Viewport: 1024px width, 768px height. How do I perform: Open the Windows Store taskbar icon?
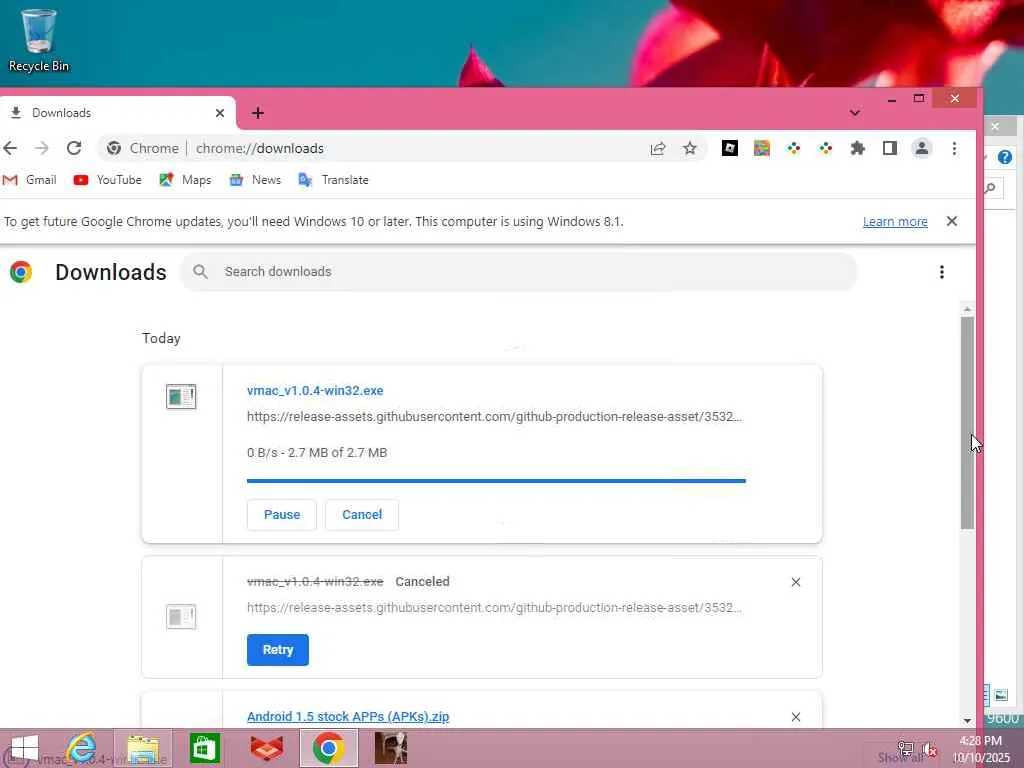click(204, 748)
